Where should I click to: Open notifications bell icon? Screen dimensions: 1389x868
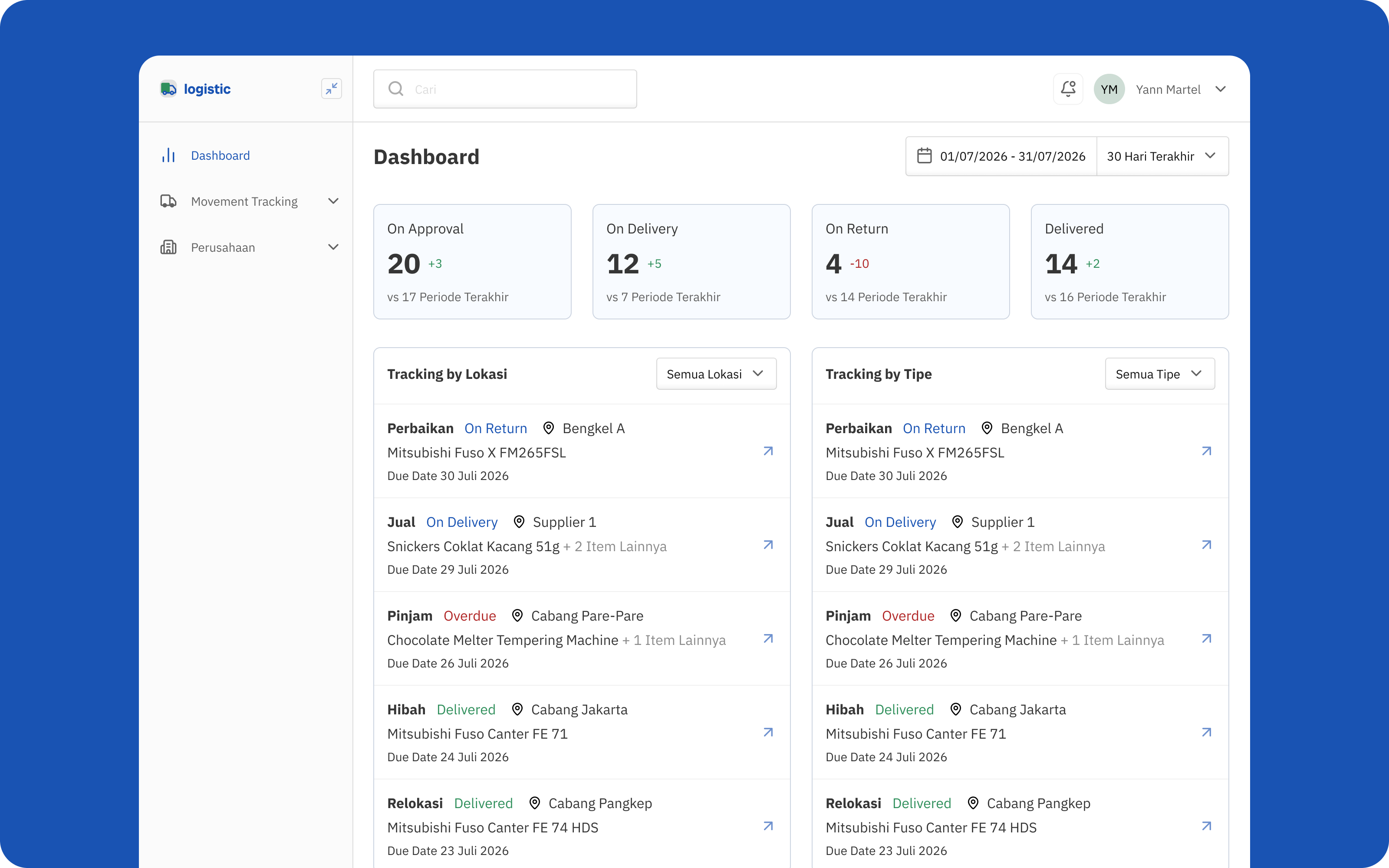pyautogui.click(x=1068, y=89)
